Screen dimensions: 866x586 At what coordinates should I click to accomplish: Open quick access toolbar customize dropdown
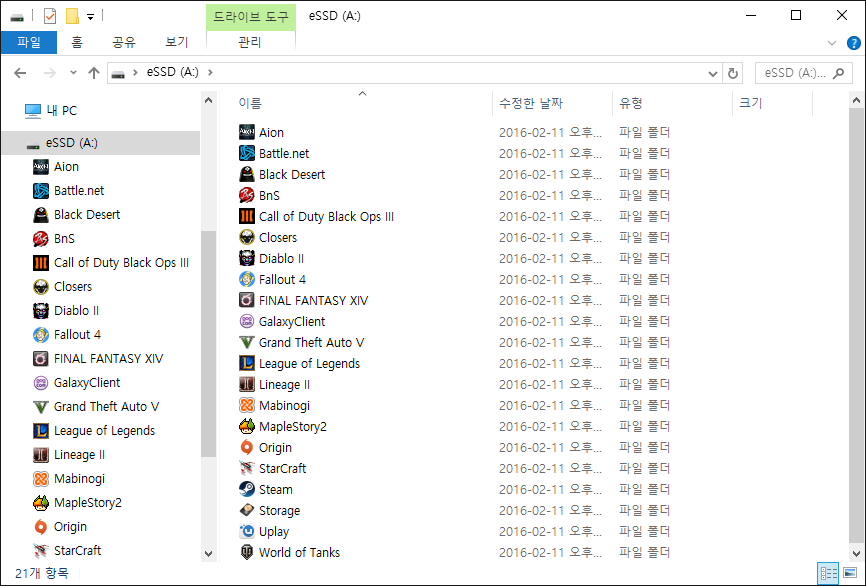click(90, 17)
